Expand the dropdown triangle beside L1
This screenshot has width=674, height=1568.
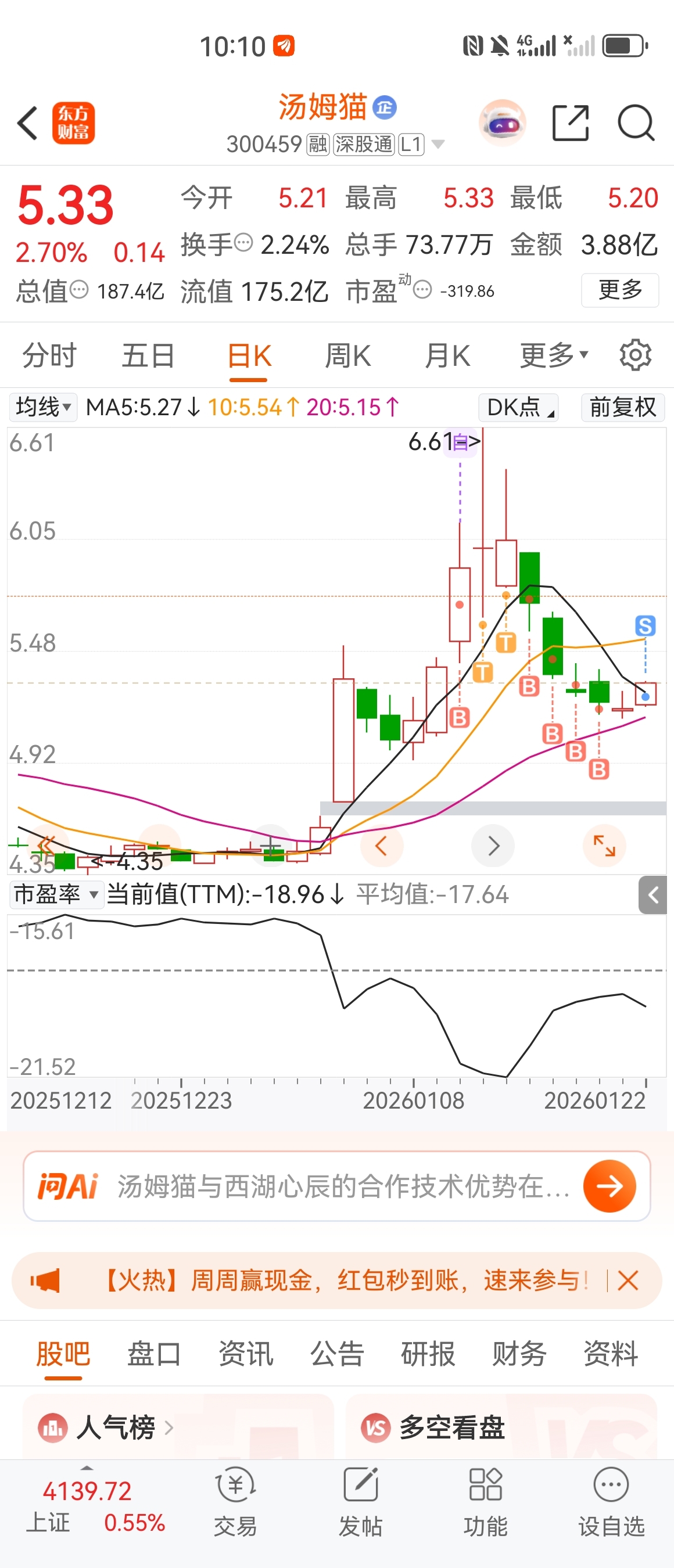(x=438, y=144)
